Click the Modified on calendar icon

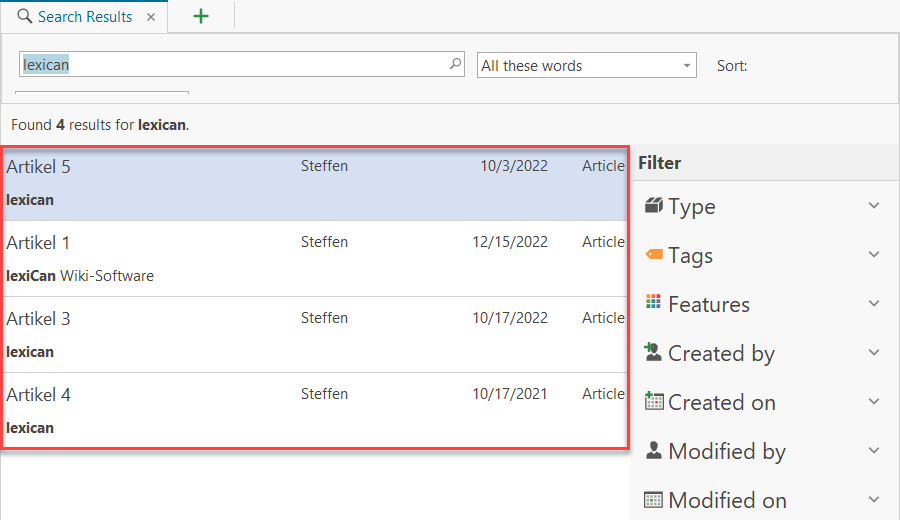[x=654, y=499]
